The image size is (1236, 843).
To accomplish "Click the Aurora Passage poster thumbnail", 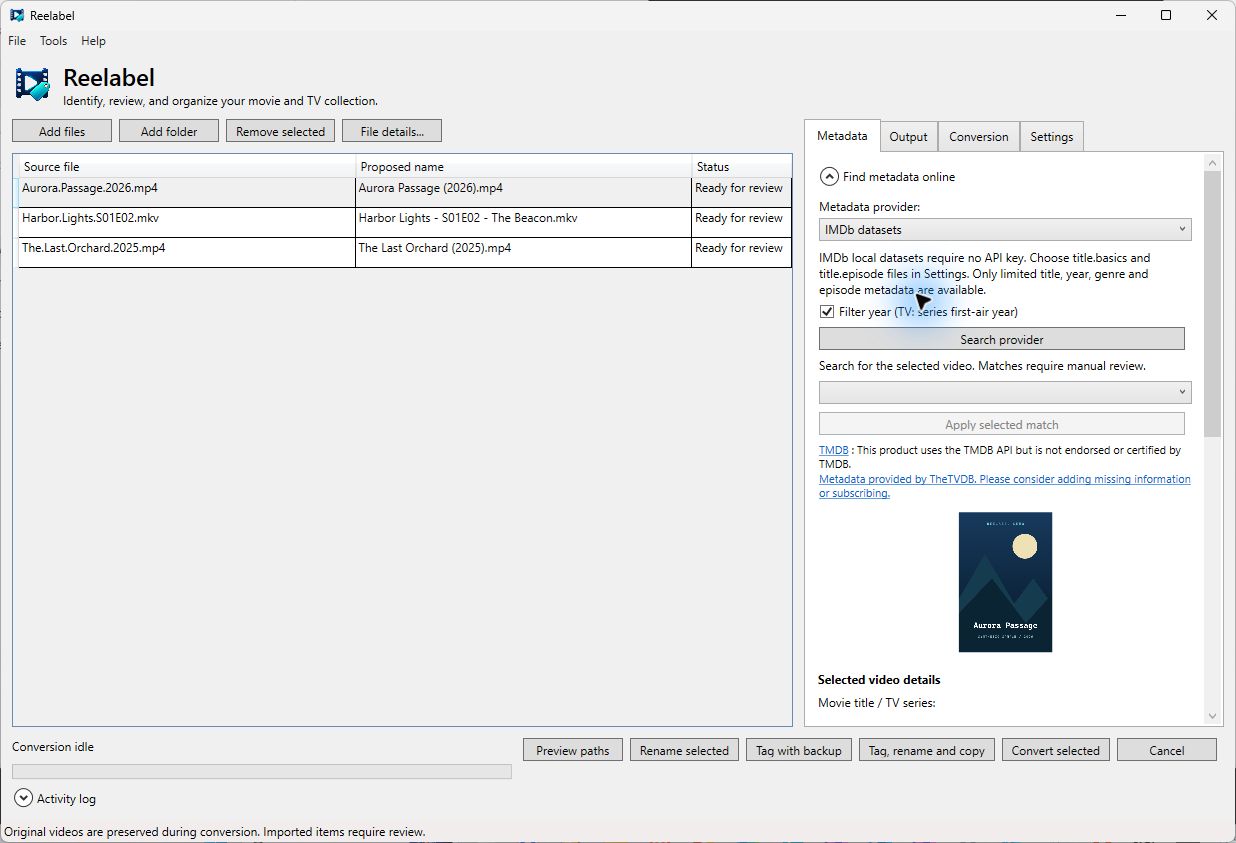I will click(1005, 582).
